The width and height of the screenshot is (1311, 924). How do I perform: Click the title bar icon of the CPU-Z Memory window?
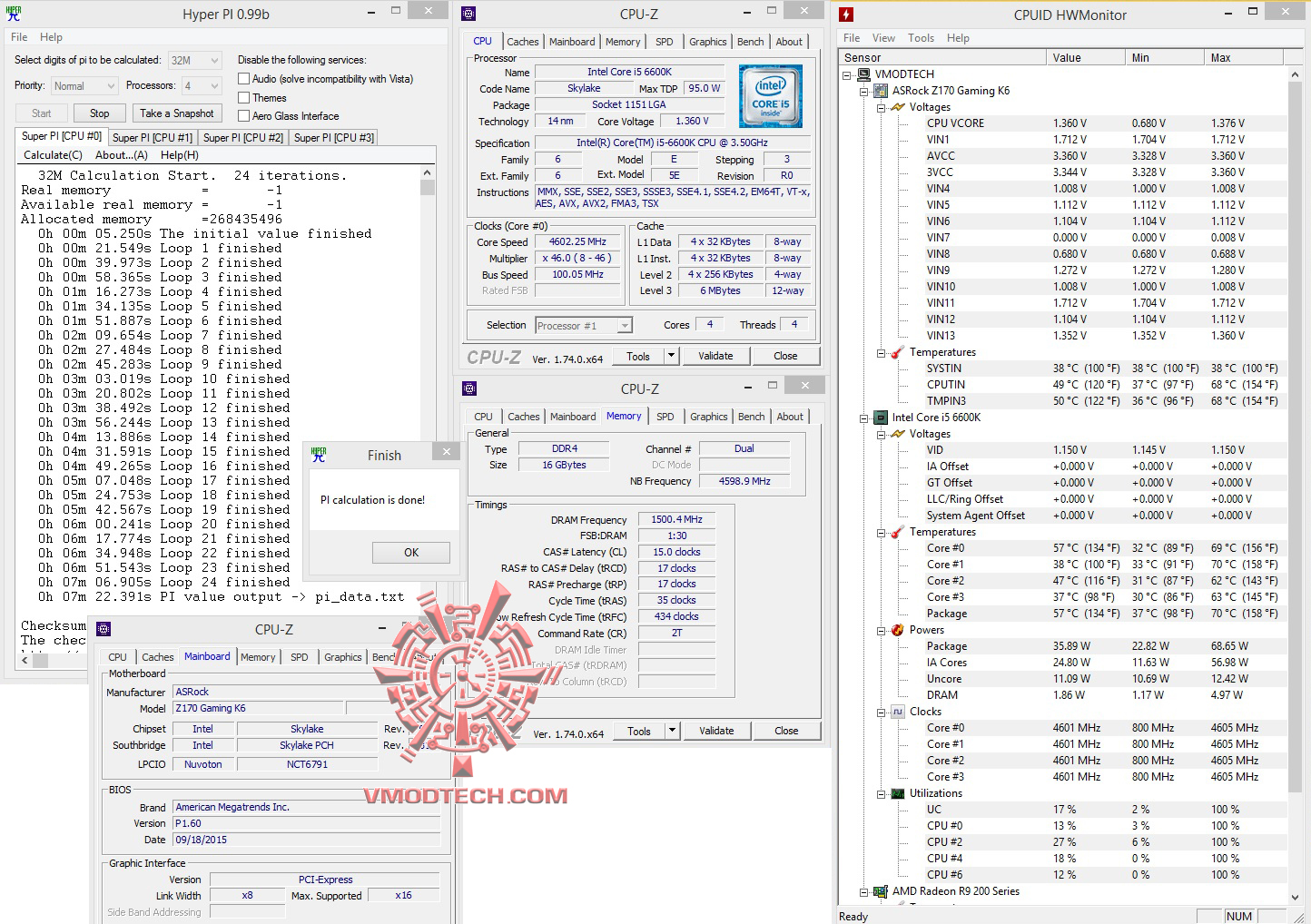click(469, 388)
